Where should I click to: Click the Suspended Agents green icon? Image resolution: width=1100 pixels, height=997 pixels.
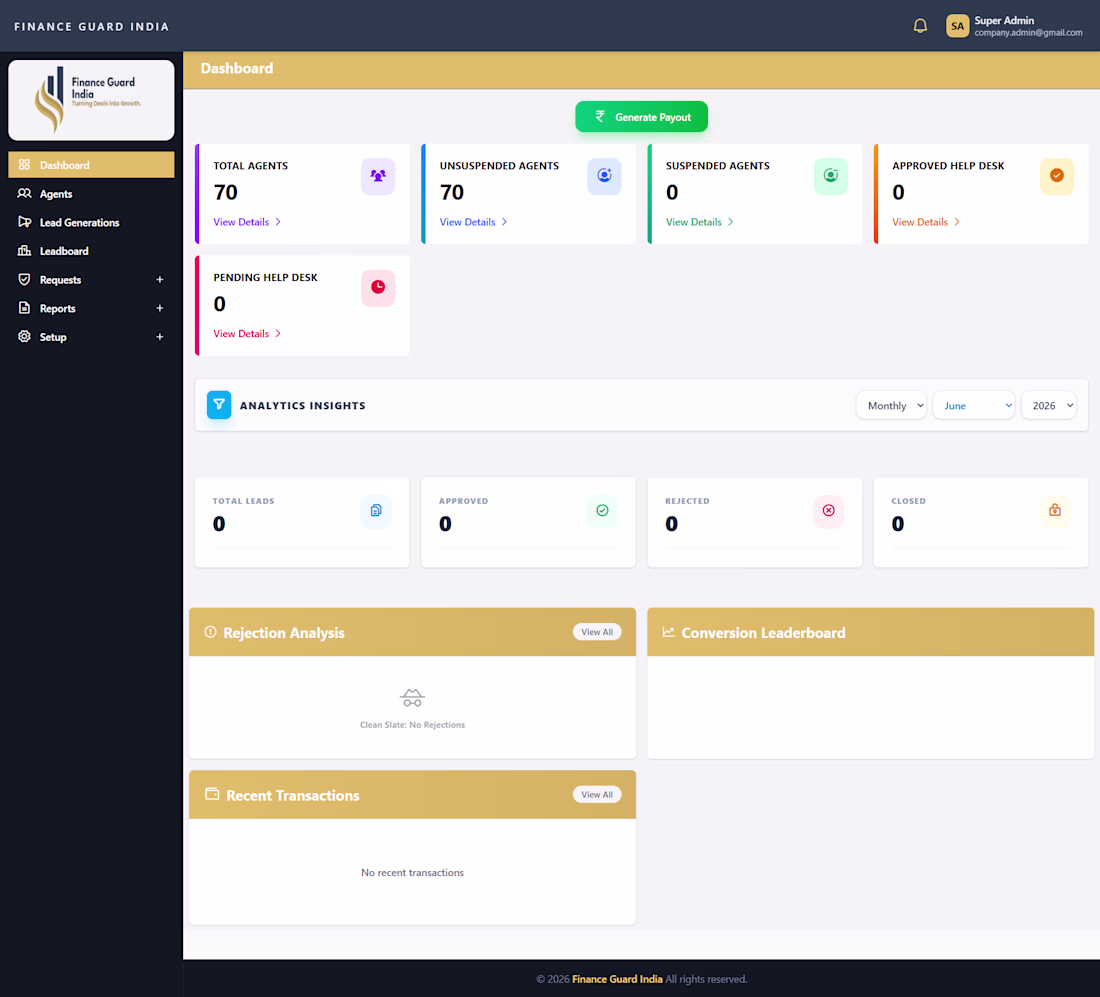(831, 176)
